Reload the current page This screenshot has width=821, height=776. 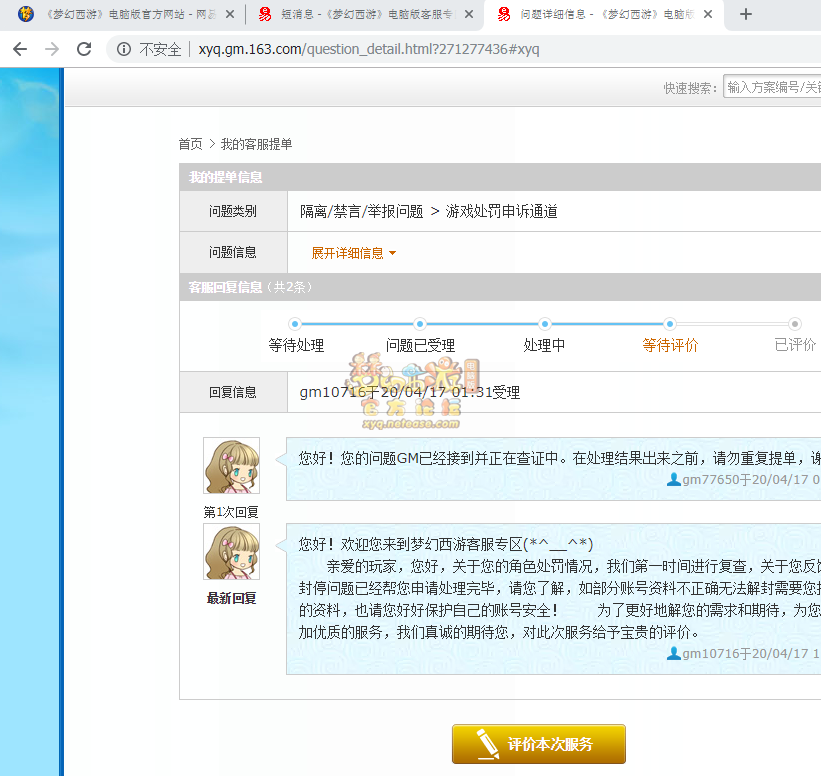84,49
